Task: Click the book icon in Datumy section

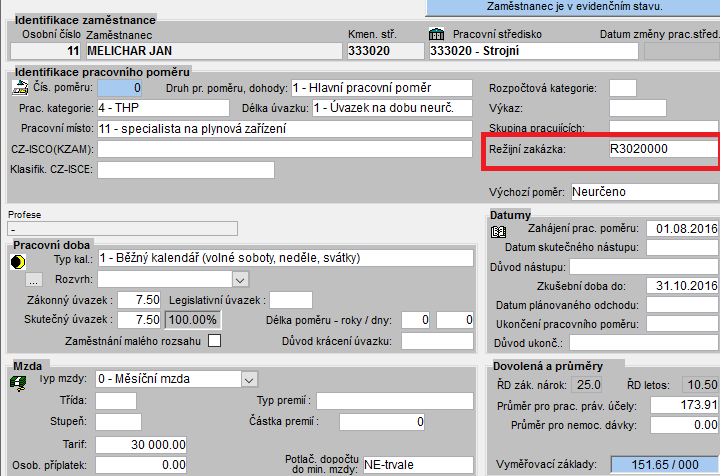Action: pos(498,232)
